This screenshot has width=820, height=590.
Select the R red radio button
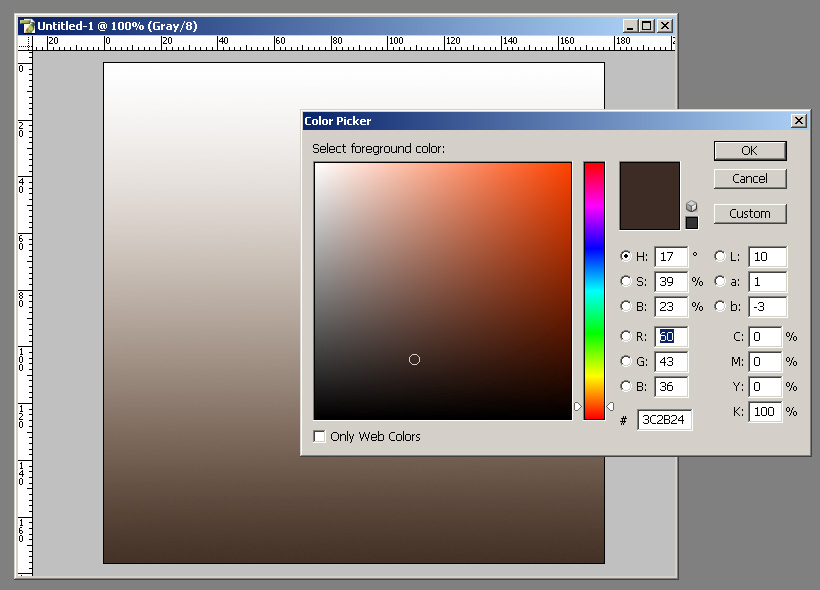point(626,337)
